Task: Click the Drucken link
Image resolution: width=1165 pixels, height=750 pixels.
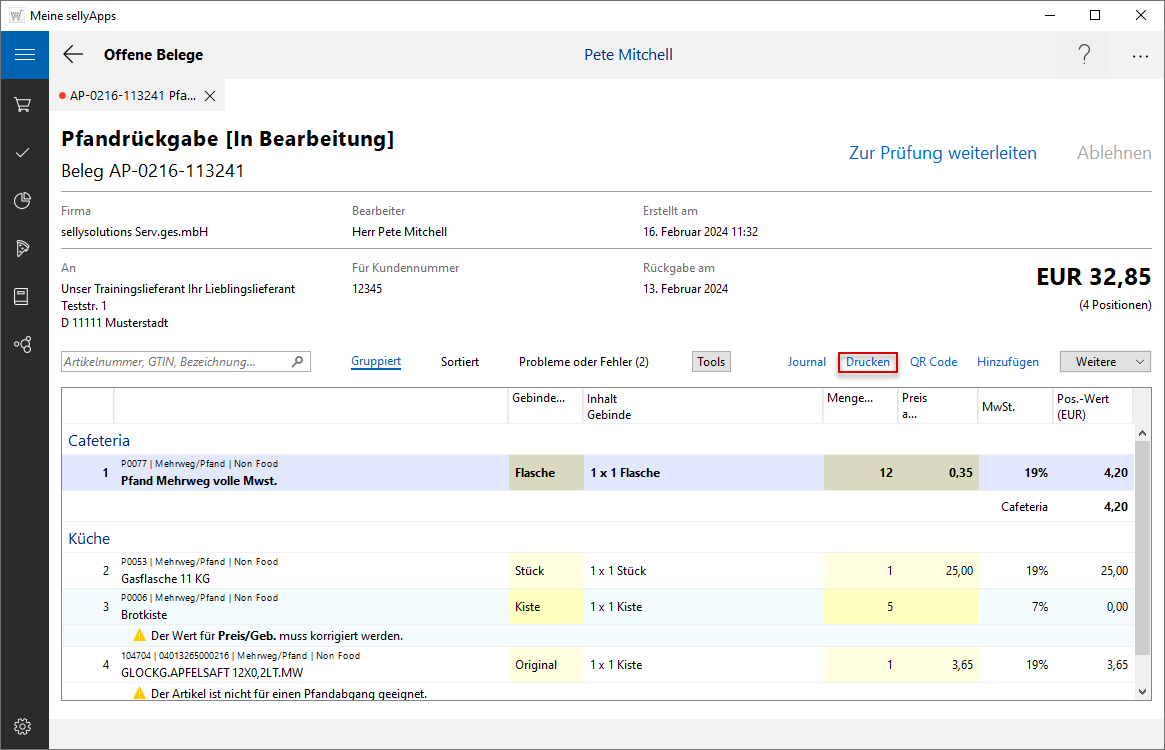Action: 868,362
